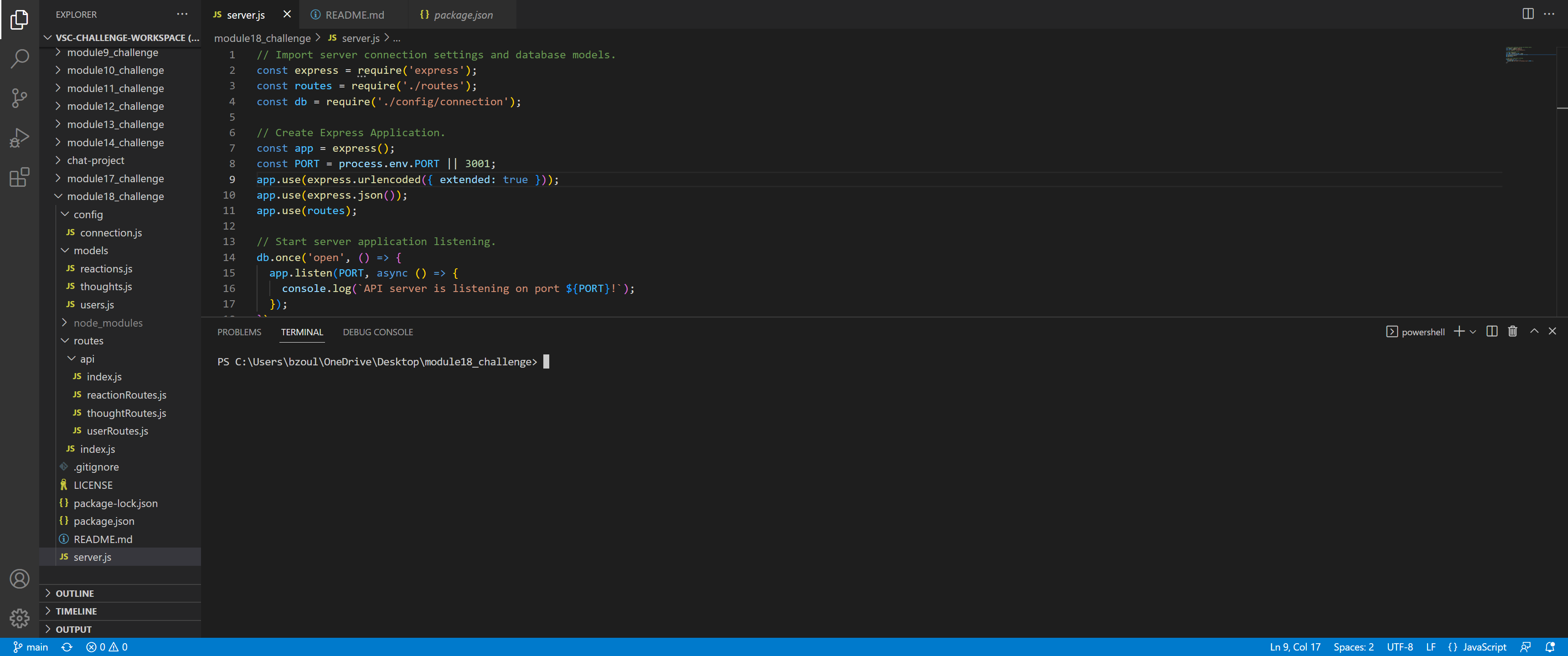1568x656 pixels.
Task: Maximize the terminal panel with the chevron
Action: [x=1534, y=332]
